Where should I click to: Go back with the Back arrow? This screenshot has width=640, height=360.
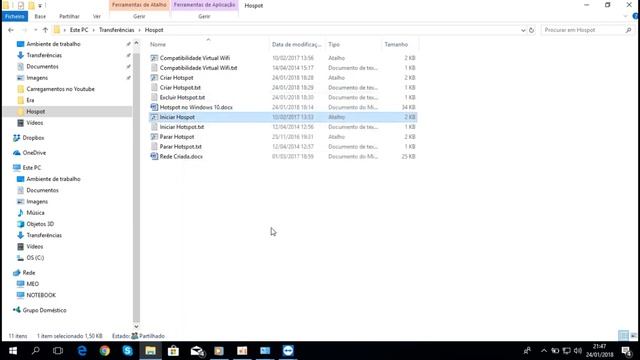[11, 30]
